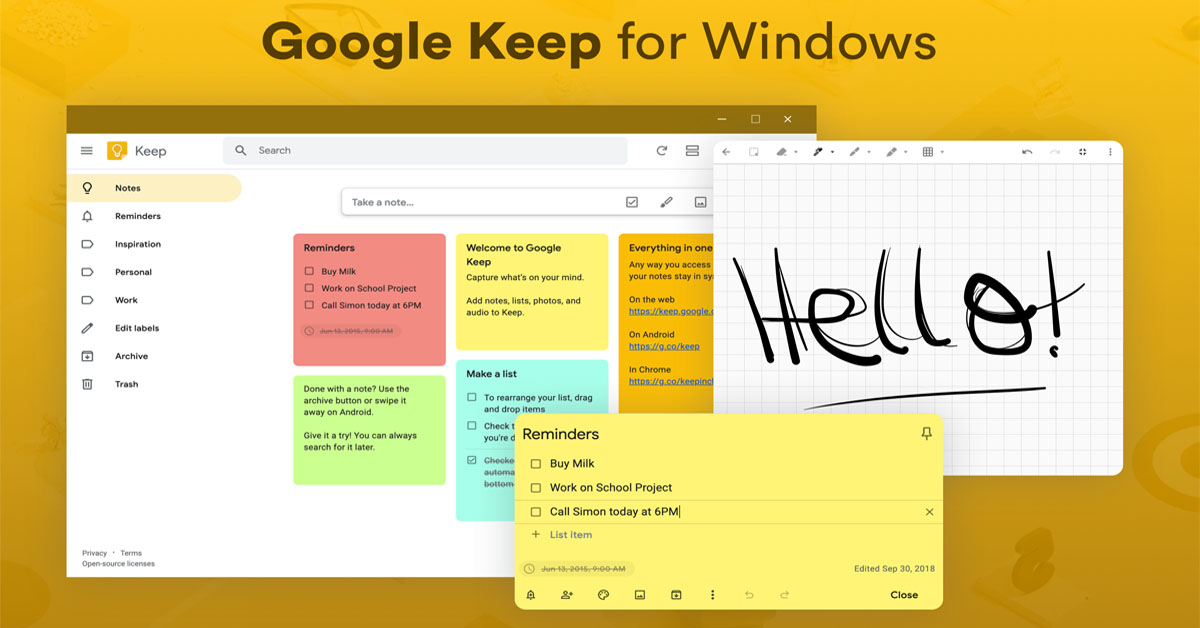Expand black pen tool options arrow
This screenshot has width=1200, height=628.
832,153
